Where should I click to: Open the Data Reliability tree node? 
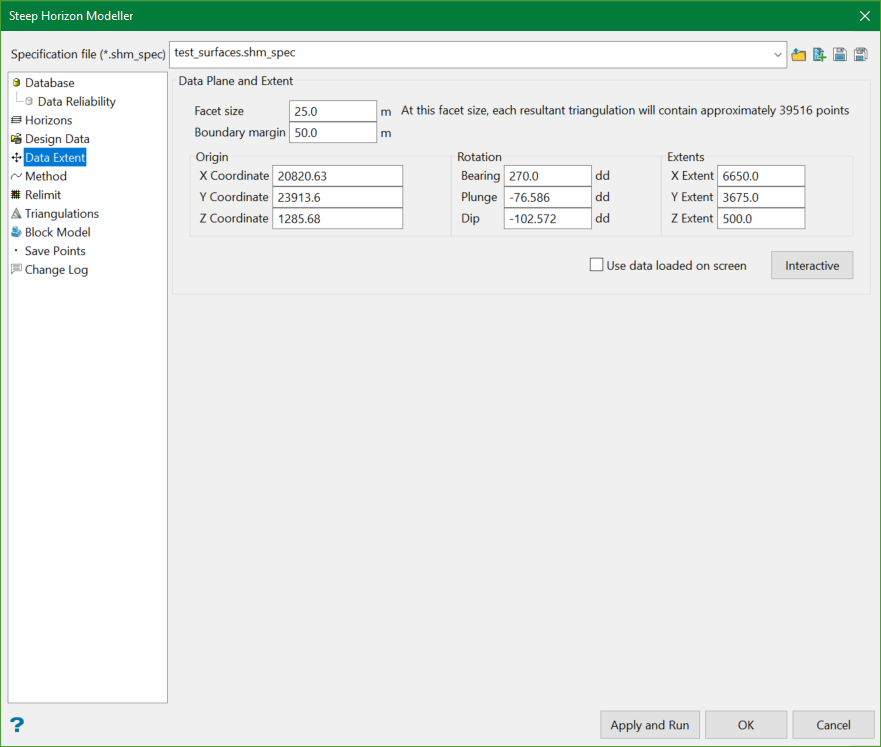76,101
